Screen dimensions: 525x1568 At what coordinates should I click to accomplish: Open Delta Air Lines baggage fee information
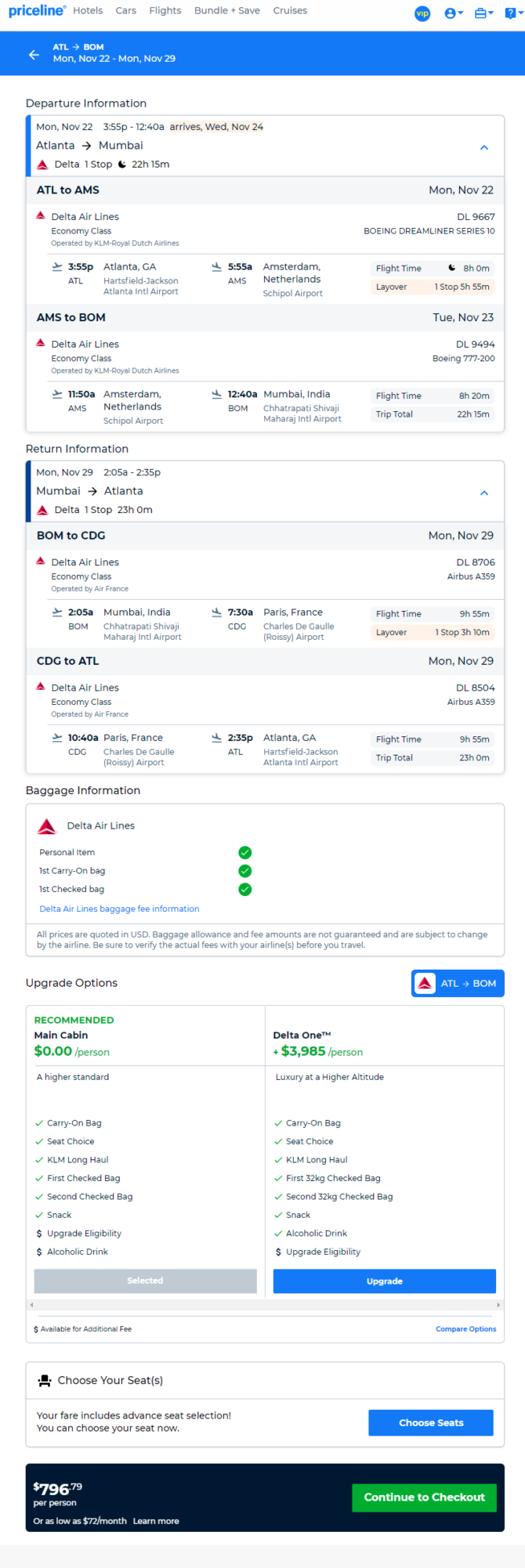pyautogui.click(x=119, y=909)
